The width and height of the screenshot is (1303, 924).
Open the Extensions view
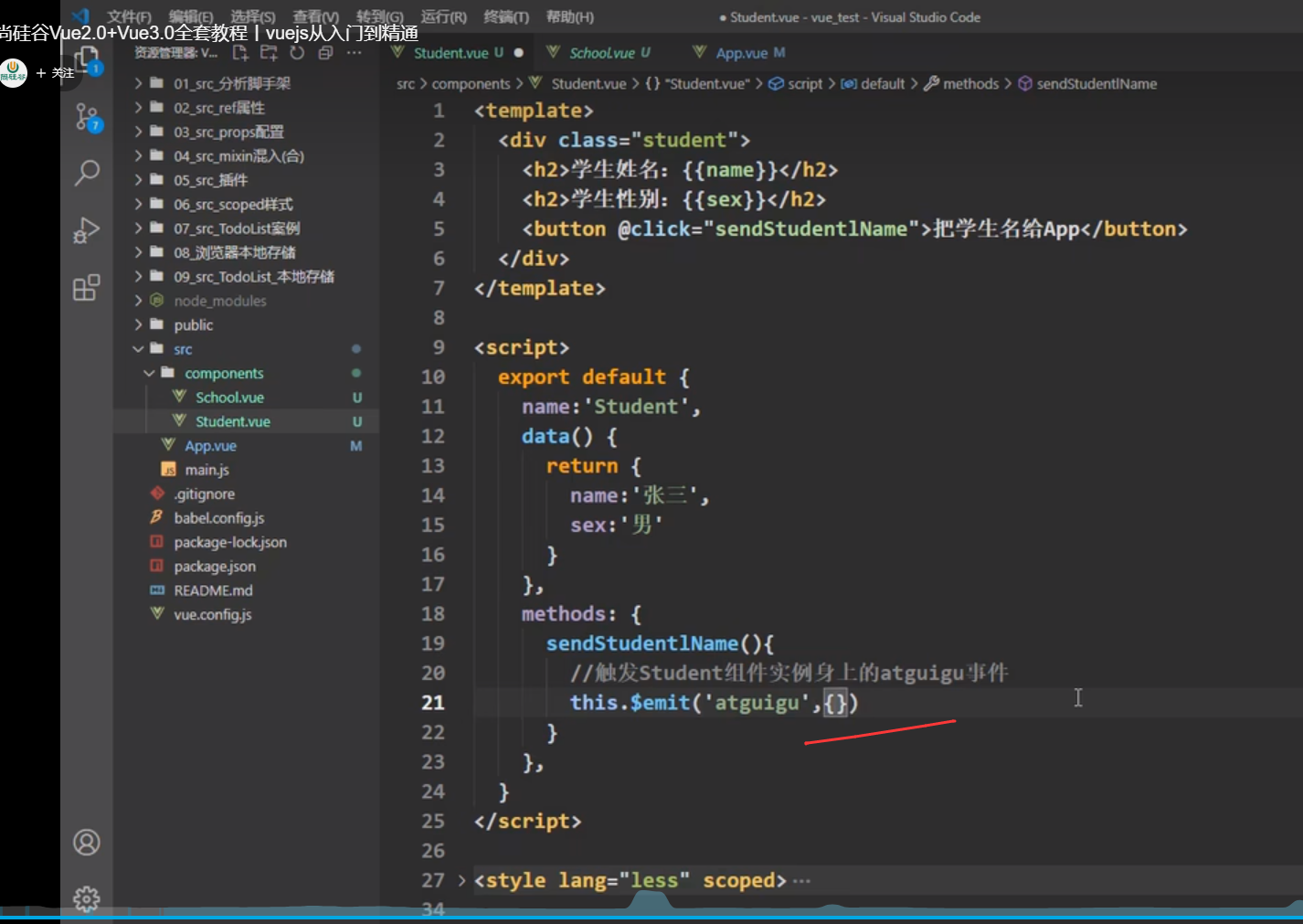87,288
